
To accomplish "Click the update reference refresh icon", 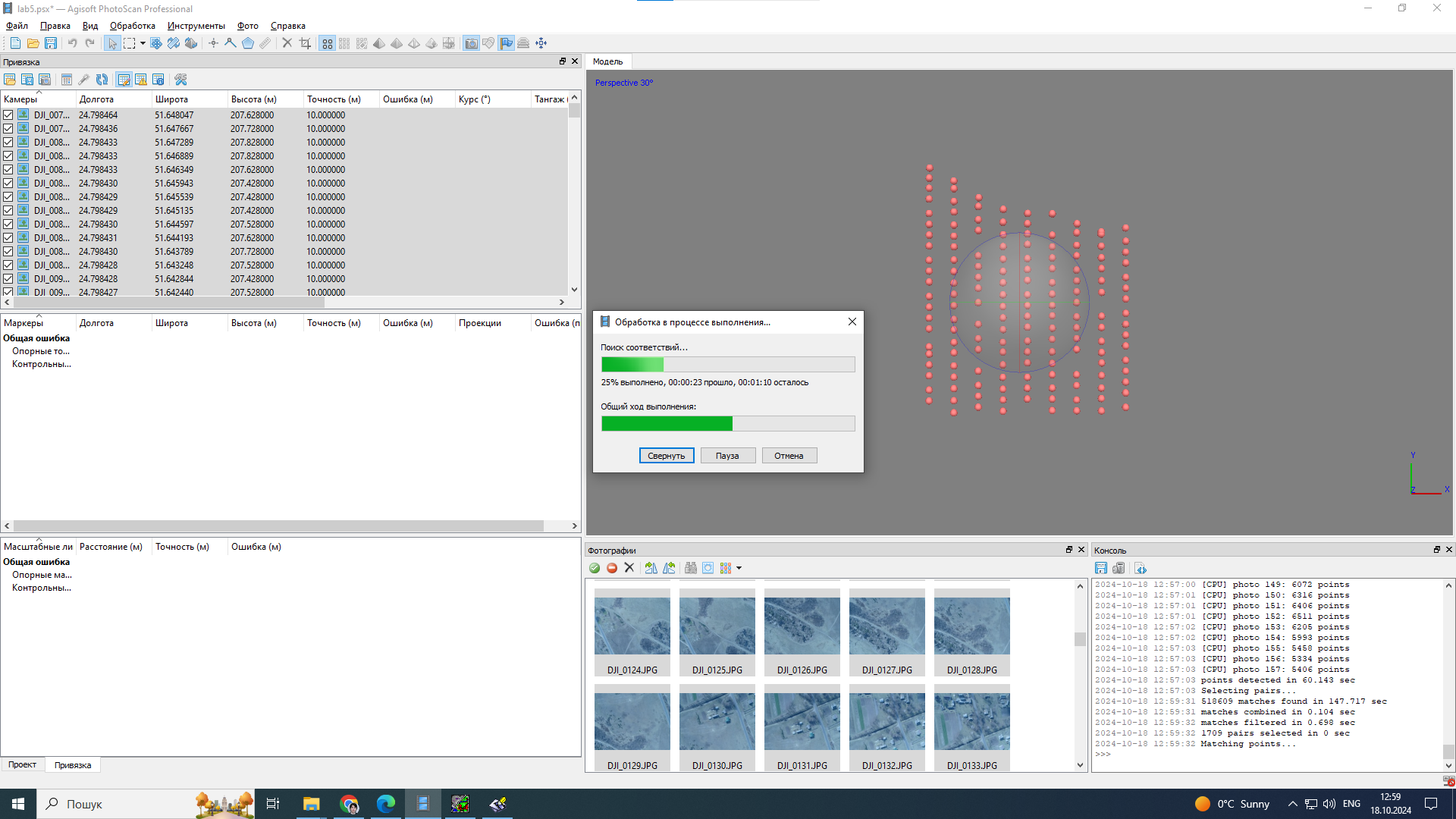I will point(102,80).
